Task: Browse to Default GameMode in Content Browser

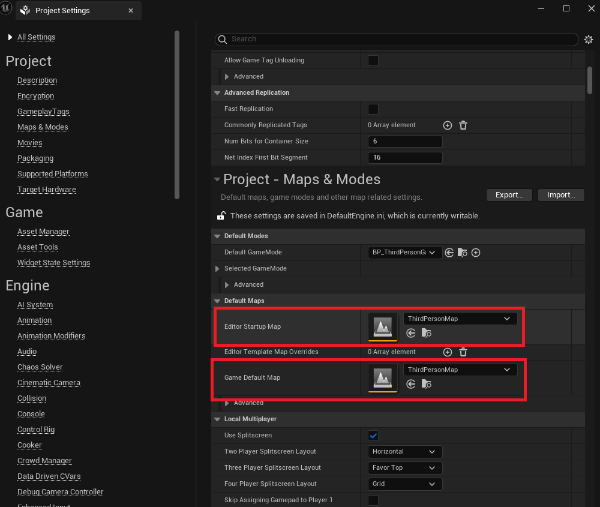Action: coord(463,253)
